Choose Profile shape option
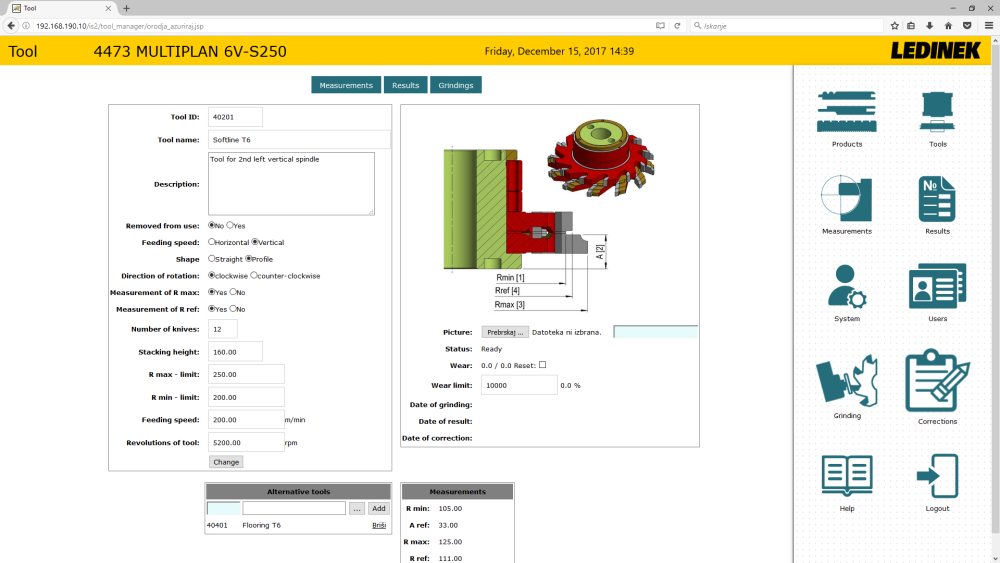1000x563 pixels. 249,258
